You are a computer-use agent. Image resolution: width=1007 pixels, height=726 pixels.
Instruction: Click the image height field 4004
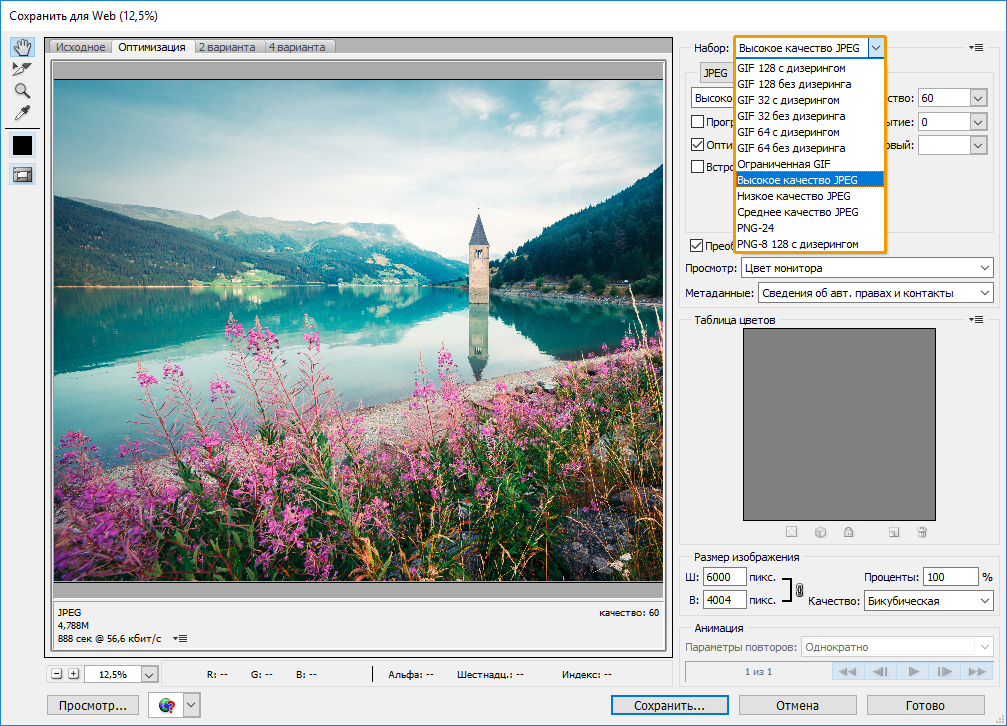[x=724, y=600]
